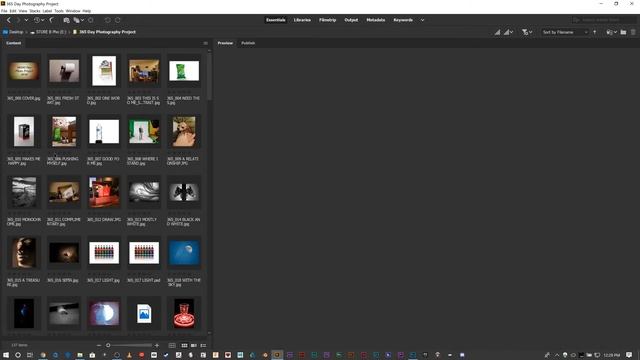The image size is (640, 360).
Task: Click Get photos from camera icon
Action: point(66,20)
